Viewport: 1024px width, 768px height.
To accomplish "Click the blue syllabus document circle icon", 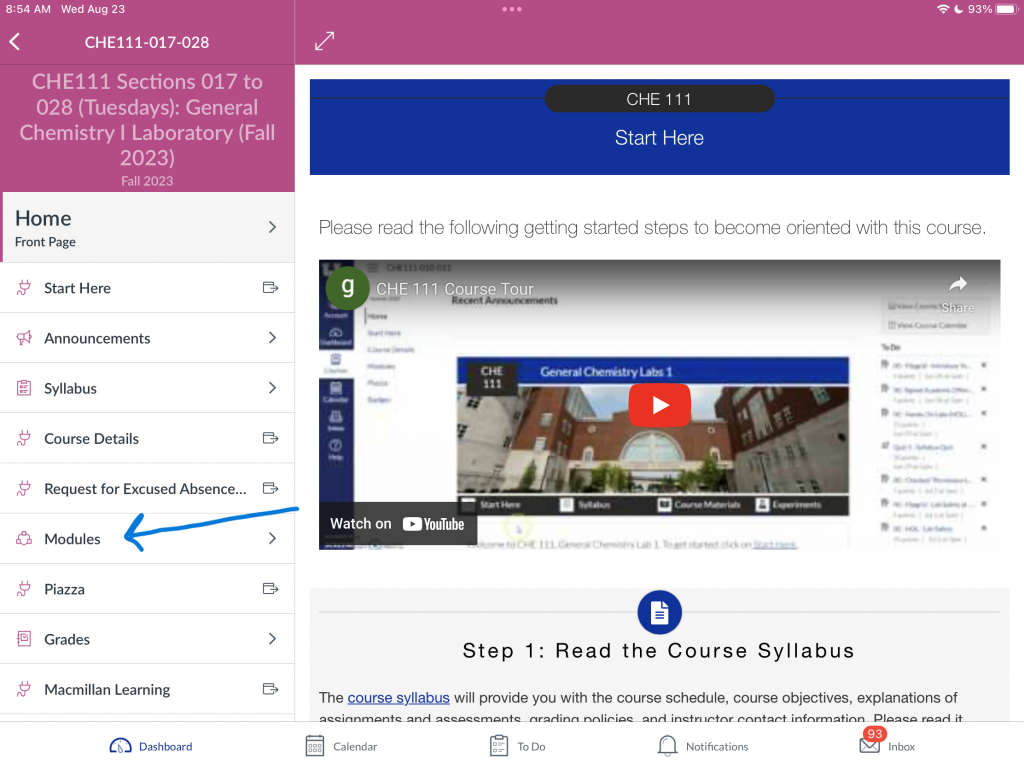I will tap(659, 613).
